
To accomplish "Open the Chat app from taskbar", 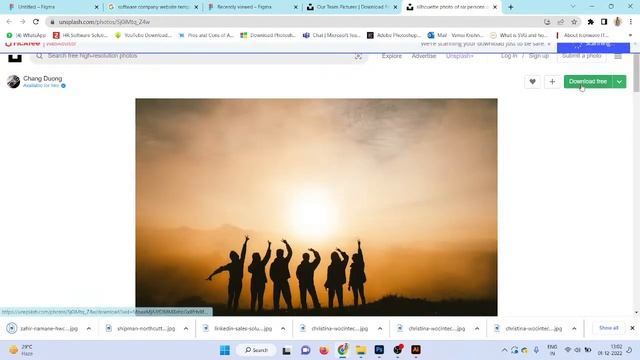I will point(305,350).
